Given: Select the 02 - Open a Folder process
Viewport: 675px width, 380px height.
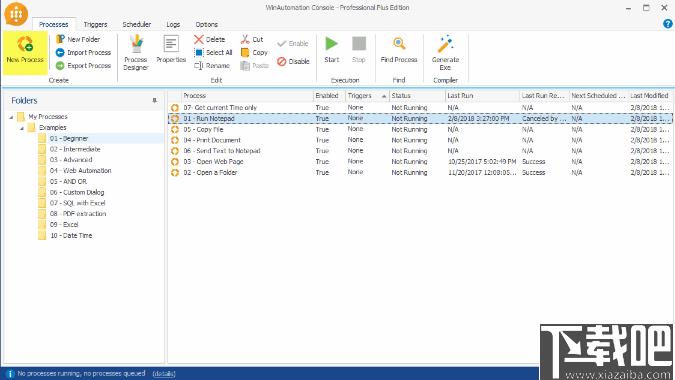Looking at the screenshot, I should (420, 173).
